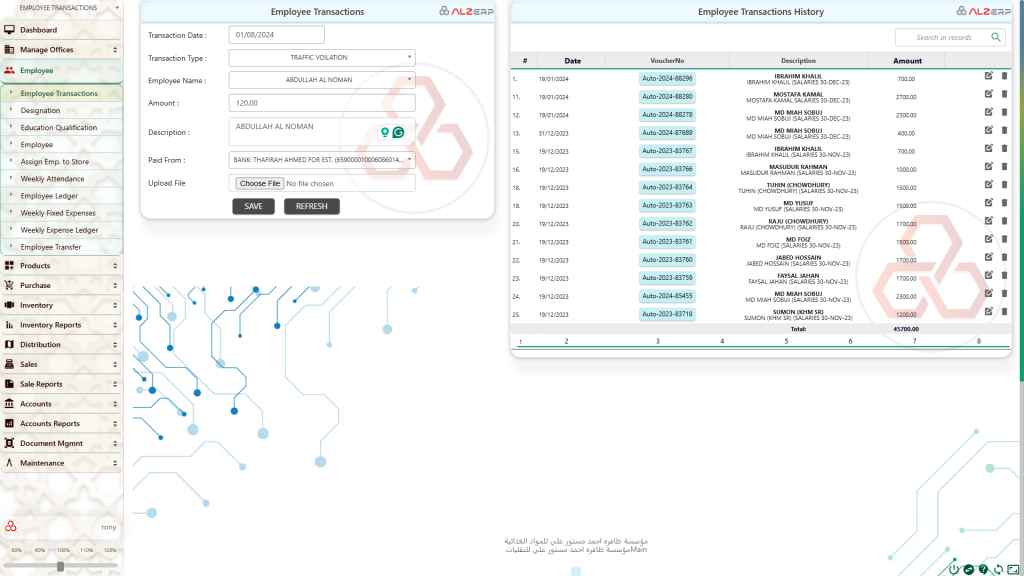This screenshot has height=576, width=1024.
Task: Click the sync refresh arrows icon
Action: tap(998, 569)
